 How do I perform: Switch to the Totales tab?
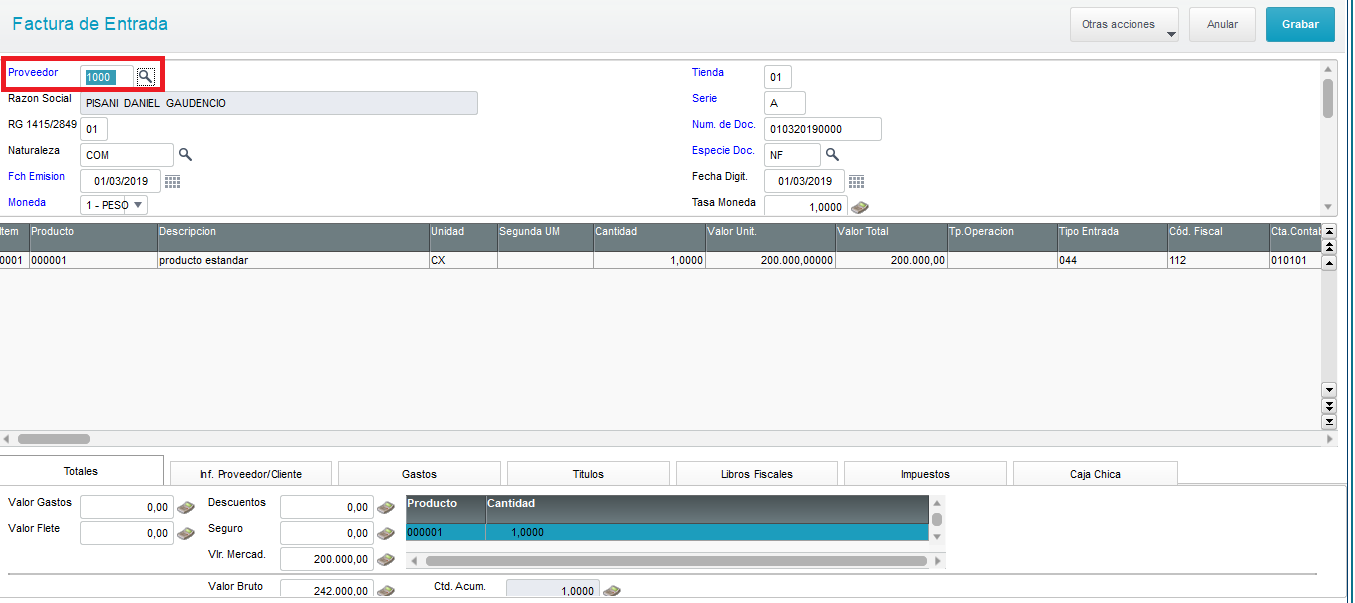(81, 471)
